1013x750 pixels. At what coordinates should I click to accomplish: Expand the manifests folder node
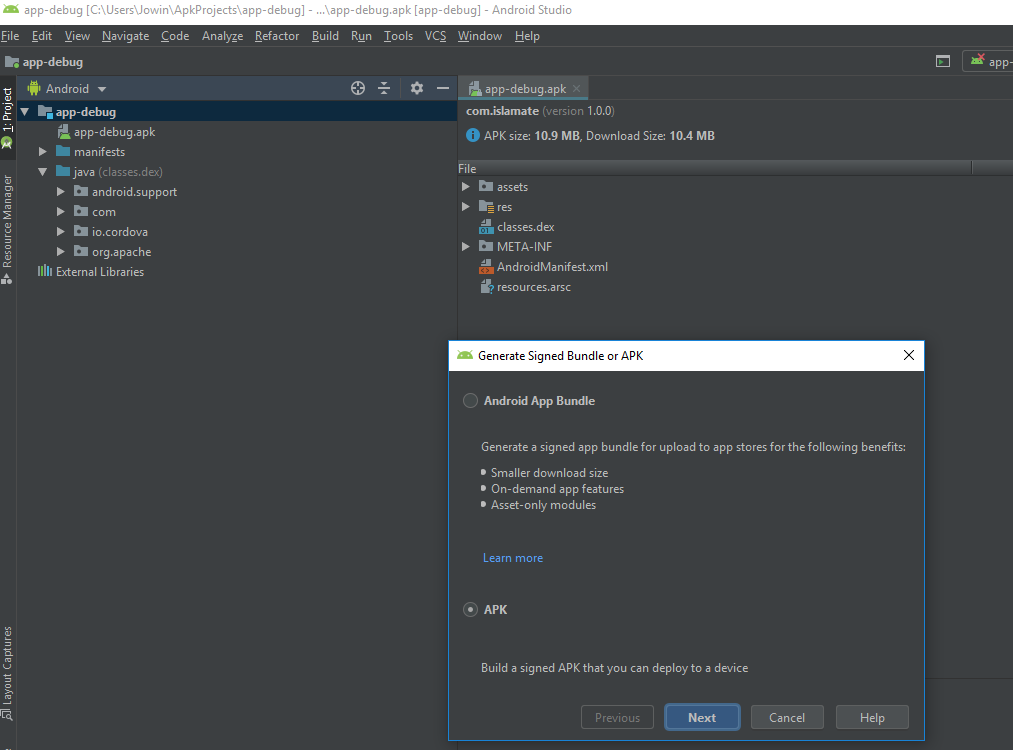click(x=43, y=152)
